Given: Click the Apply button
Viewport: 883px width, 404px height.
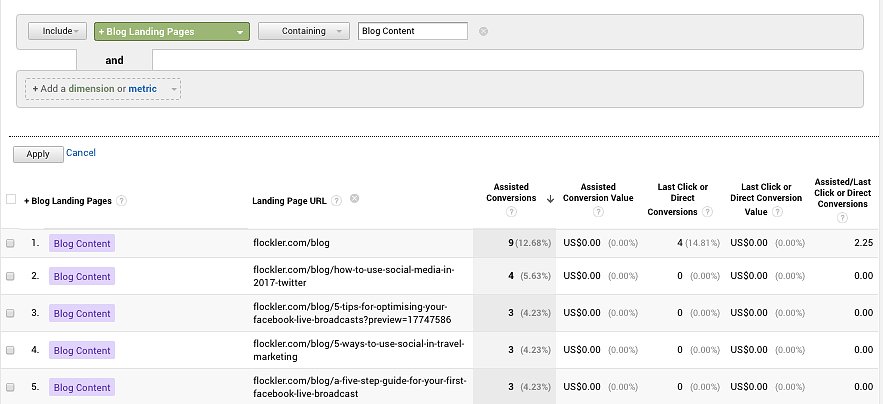Looking at the screenshot, I should (38, 154).
